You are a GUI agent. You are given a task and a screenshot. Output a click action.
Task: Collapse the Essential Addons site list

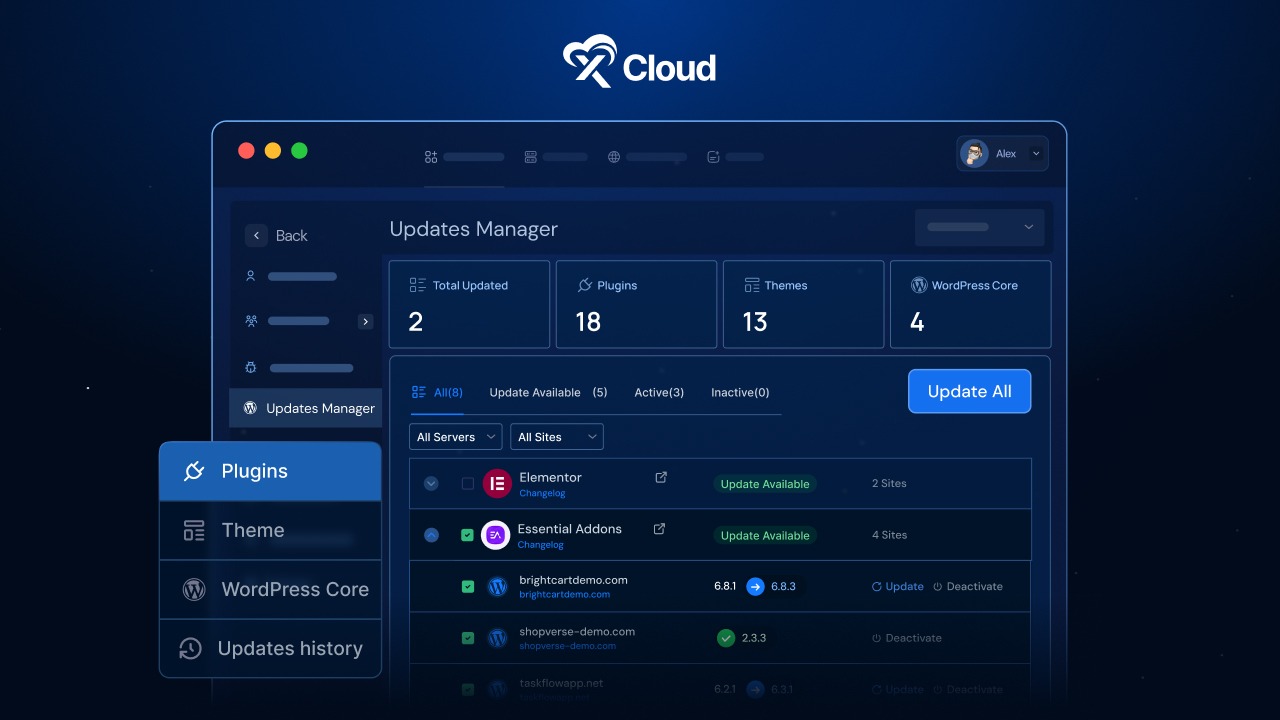click(431, 535)
